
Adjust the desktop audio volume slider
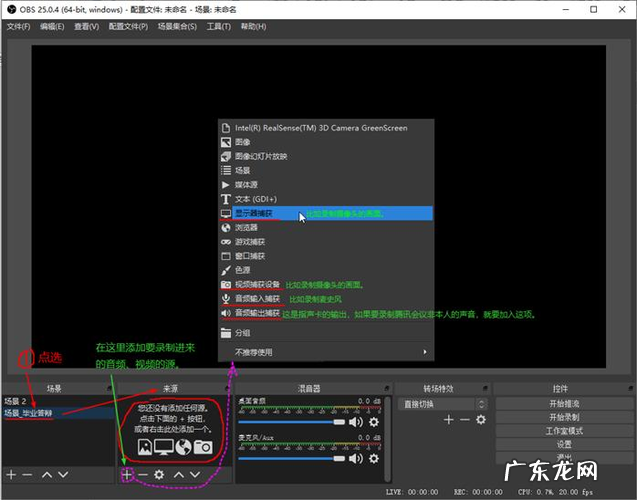tap(290, 422)
